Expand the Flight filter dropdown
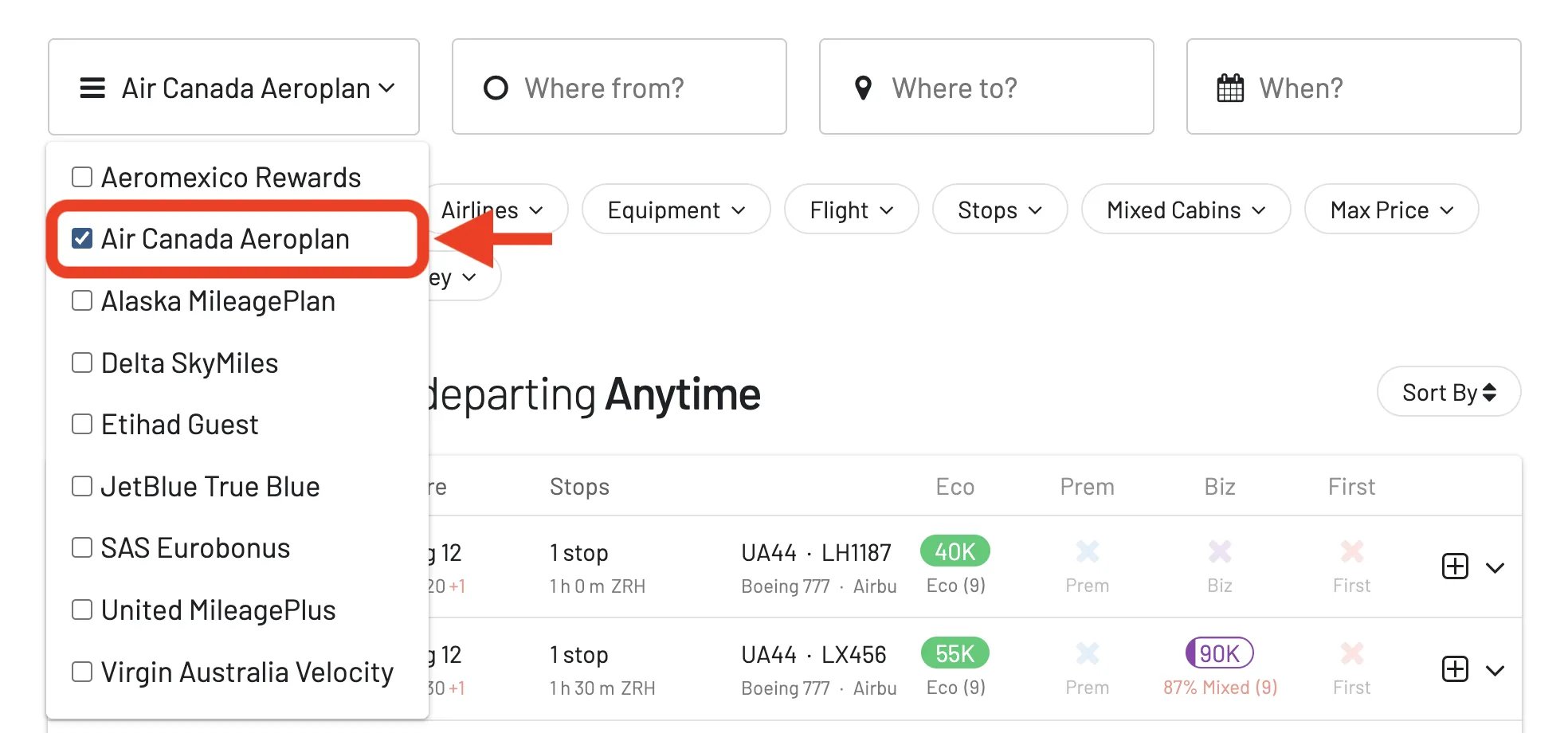 click(x=852, y=210)
